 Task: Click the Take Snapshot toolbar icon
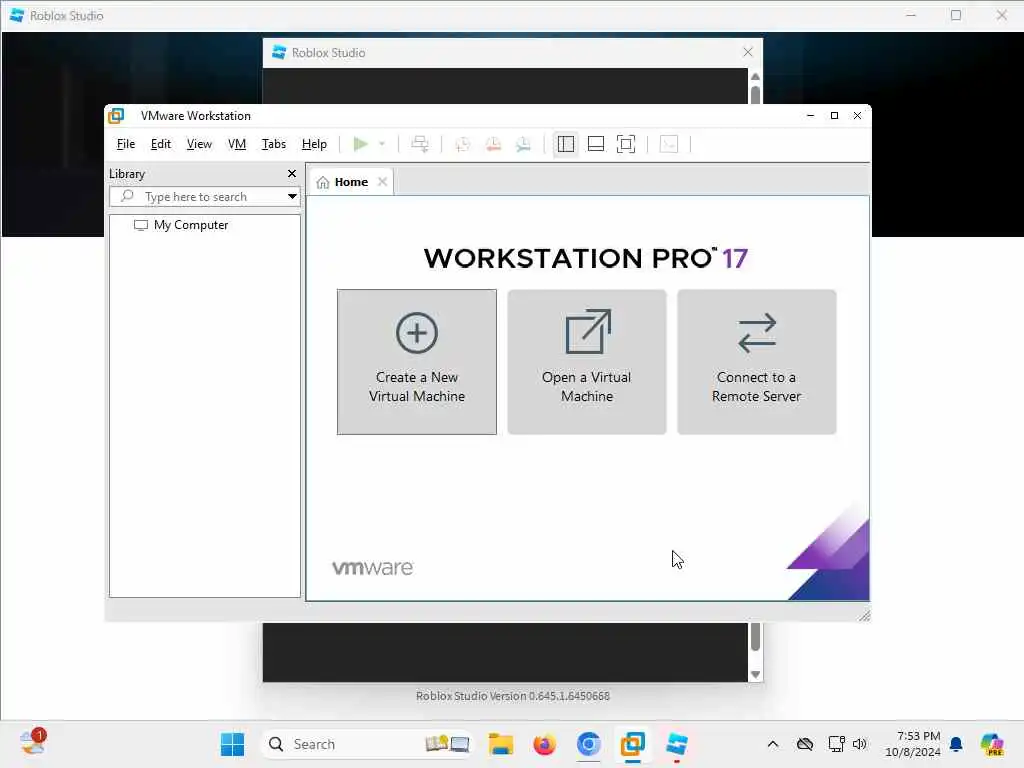tap(462, 144)
